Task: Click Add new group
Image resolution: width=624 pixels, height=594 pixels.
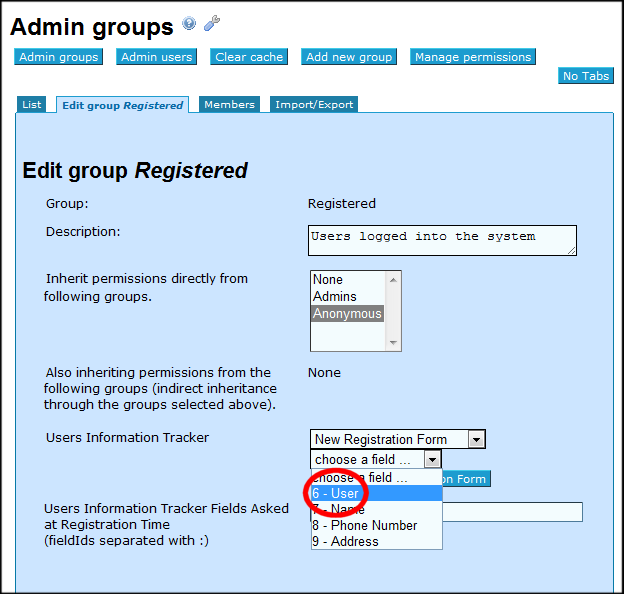Action: pyautogui.click(x=349, y=57)
